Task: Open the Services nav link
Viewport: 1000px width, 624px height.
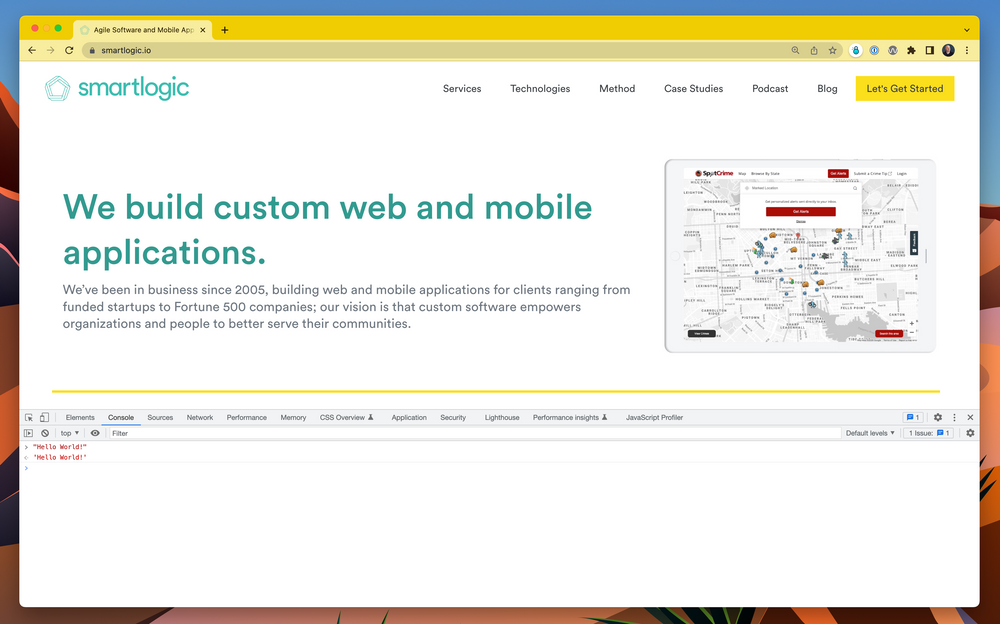Action: [462, 89]
